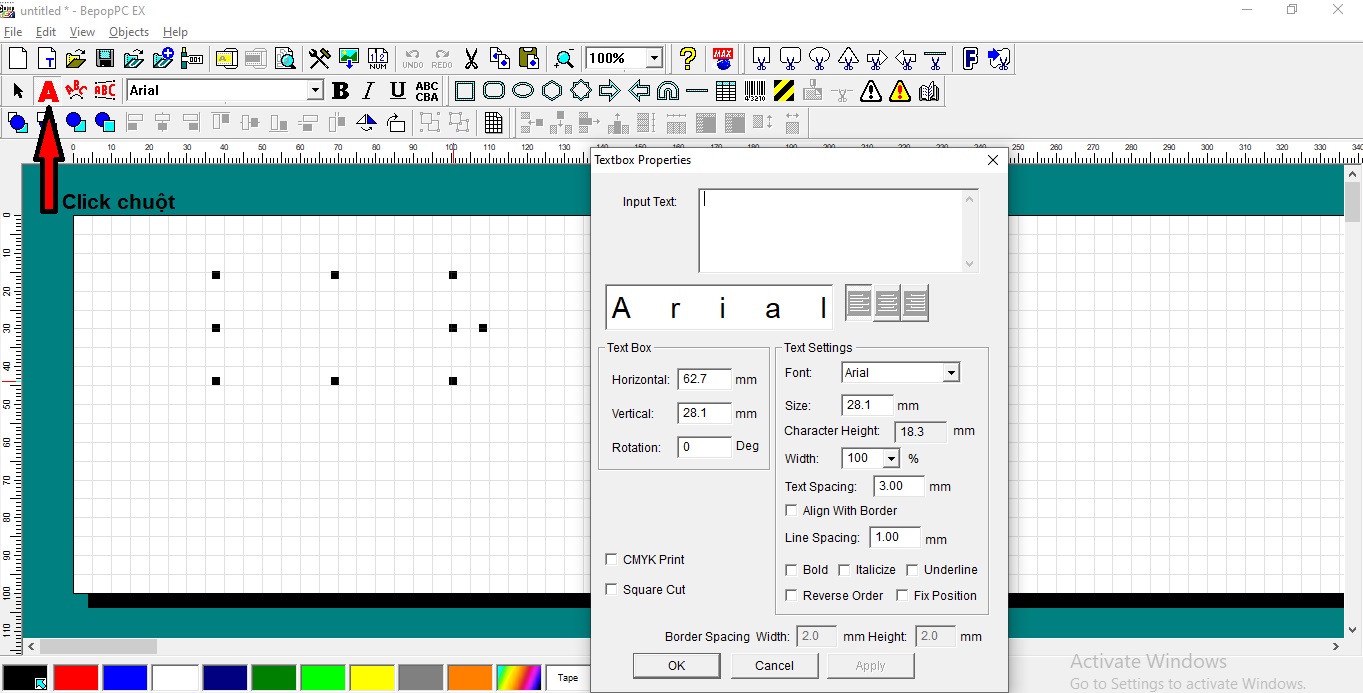1363x693 pixels.
Task: Click the yellow-black hazard stripe icon
Action: (784, 91)
